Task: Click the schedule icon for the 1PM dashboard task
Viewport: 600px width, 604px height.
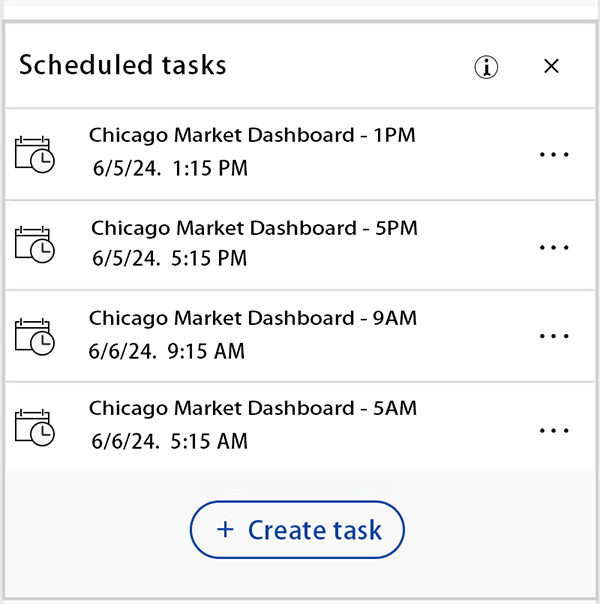Action: coord(35,154)
